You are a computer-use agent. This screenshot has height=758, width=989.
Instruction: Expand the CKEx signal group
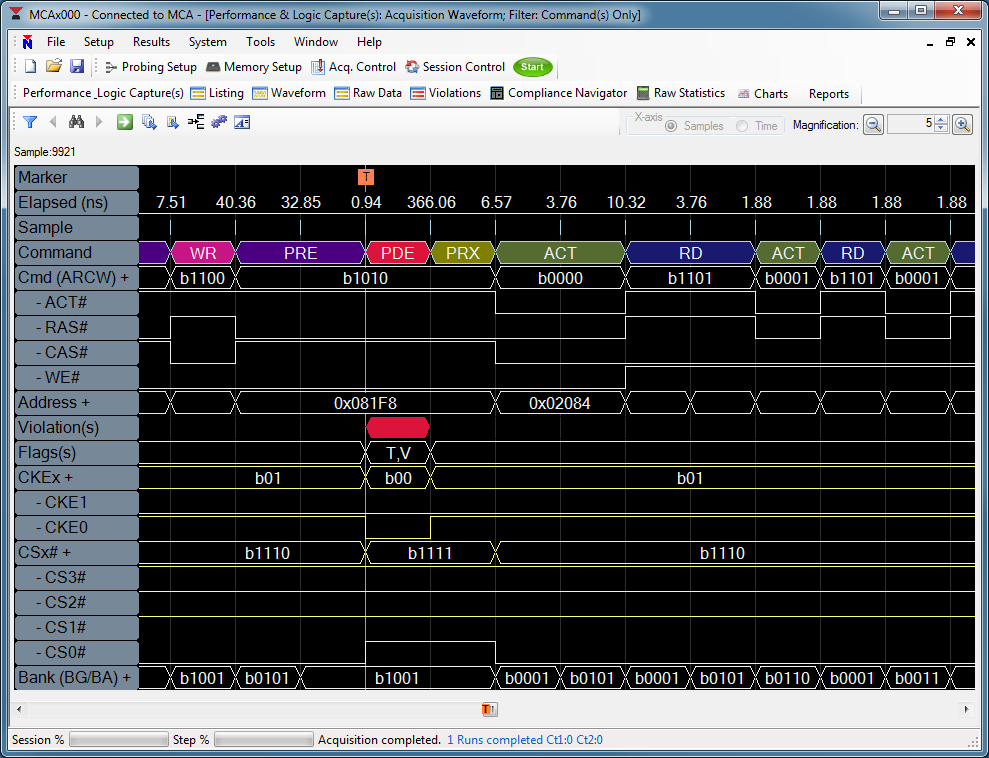point(70,478)
